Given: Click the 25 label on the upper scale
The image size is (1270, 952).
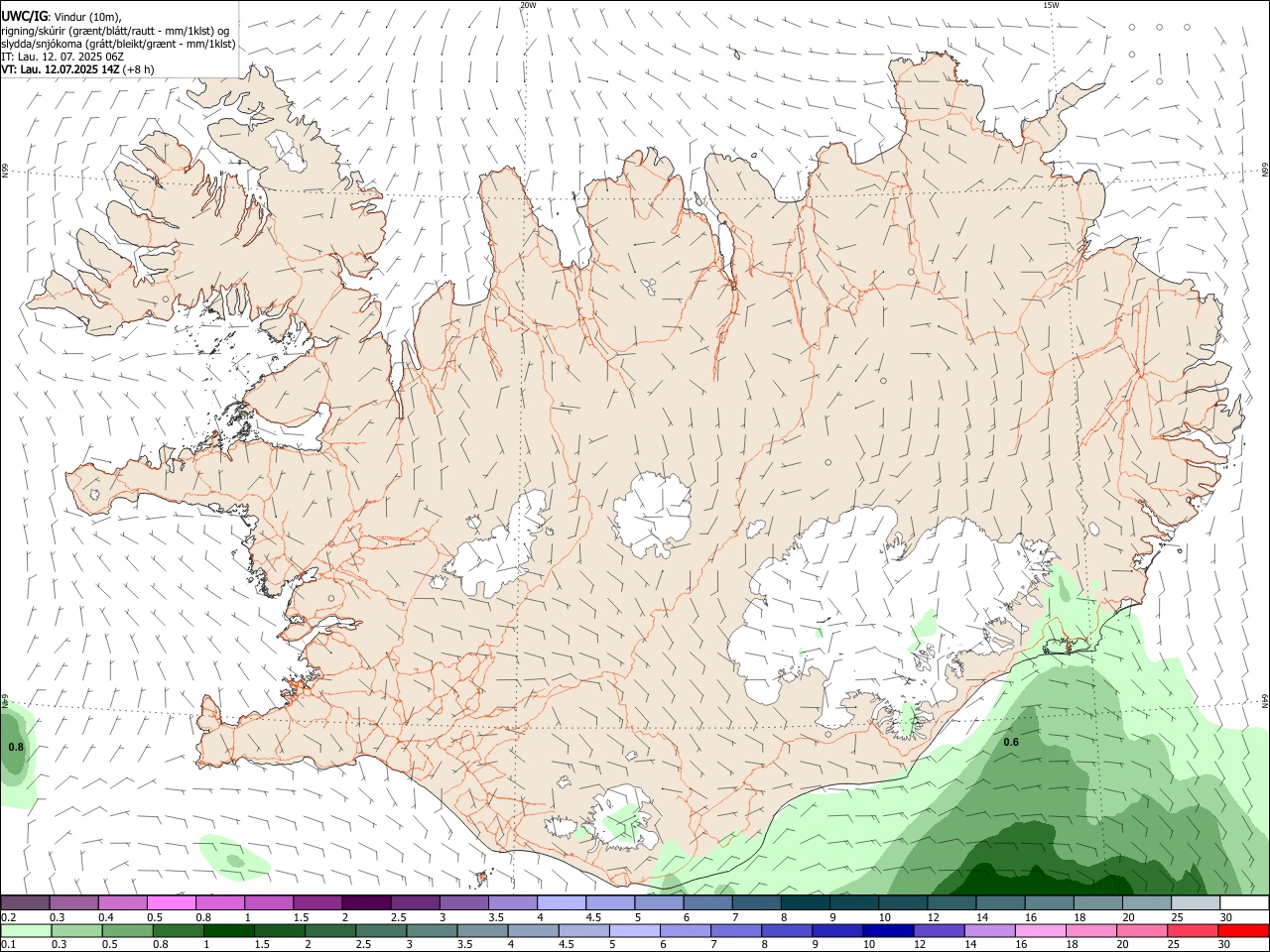Looking at the screenshot, I should tap(1178, 917).
